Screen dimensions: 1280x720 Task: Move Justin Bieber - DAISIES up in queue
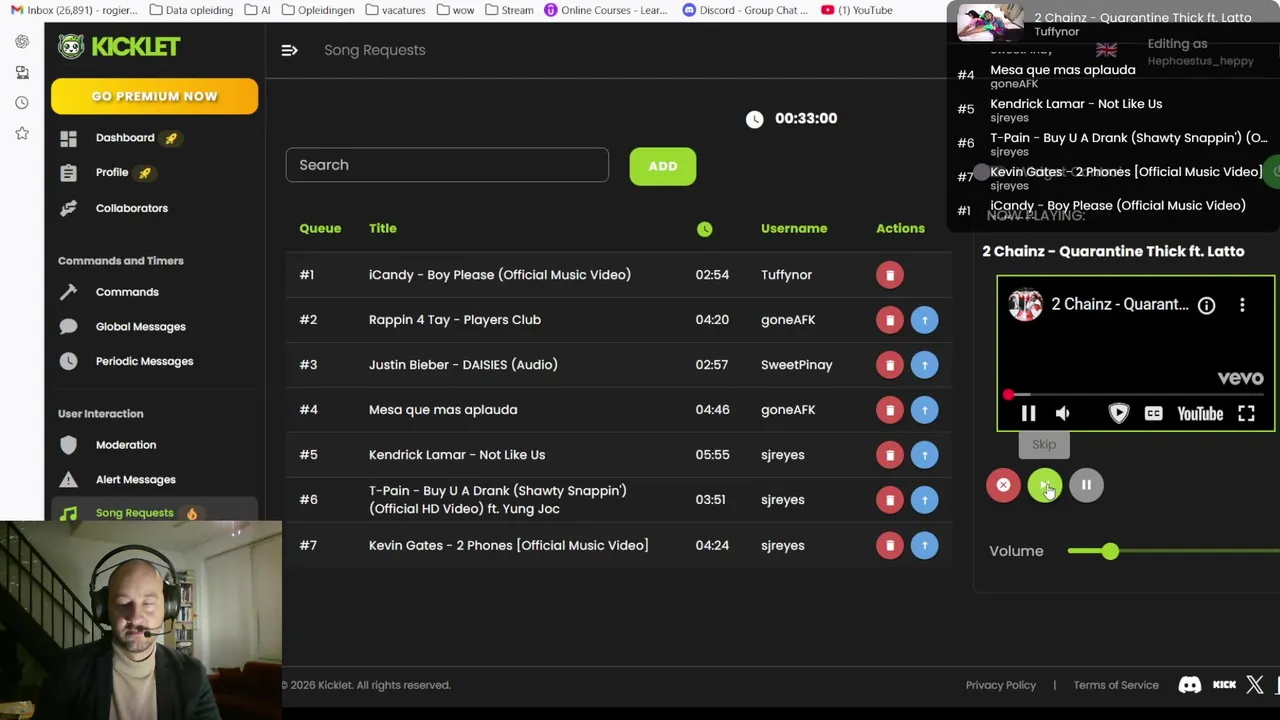pos(924,365)
